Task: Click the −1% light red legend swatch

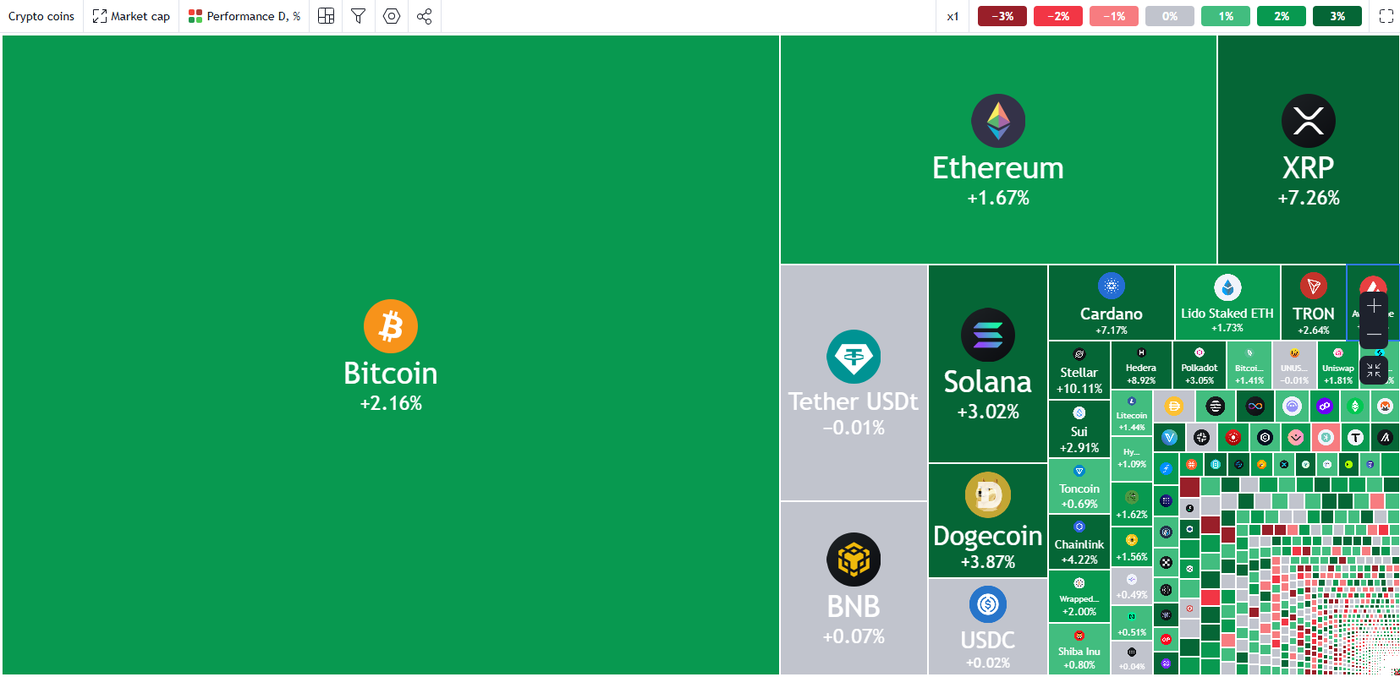Action: pyautogui.click(x=1114, y=16)
